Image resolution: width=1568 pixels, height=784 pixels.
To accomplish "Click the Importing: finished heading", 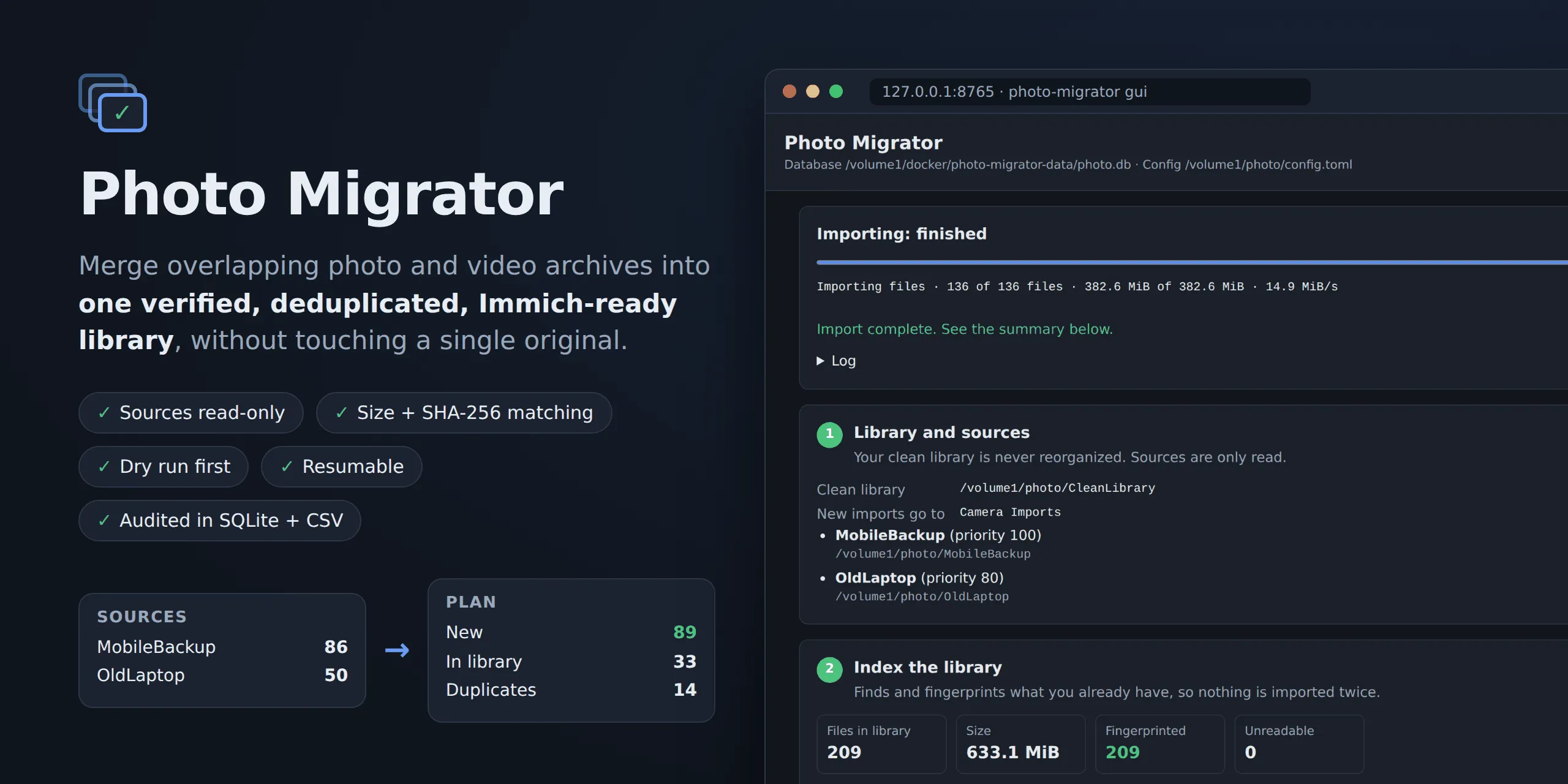I will [902, 234].
